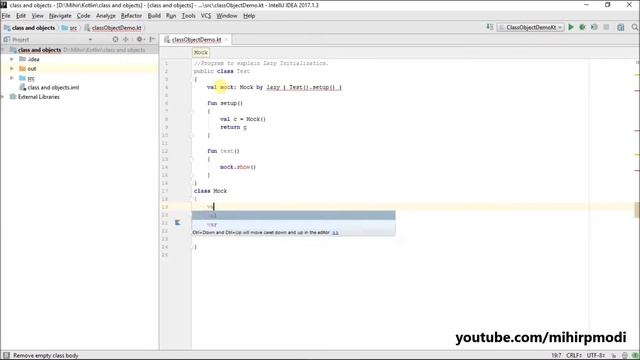This screenshot has width=640, height=360.
Task: Click the Mock breadcrumb above editor
Action: 201,53
